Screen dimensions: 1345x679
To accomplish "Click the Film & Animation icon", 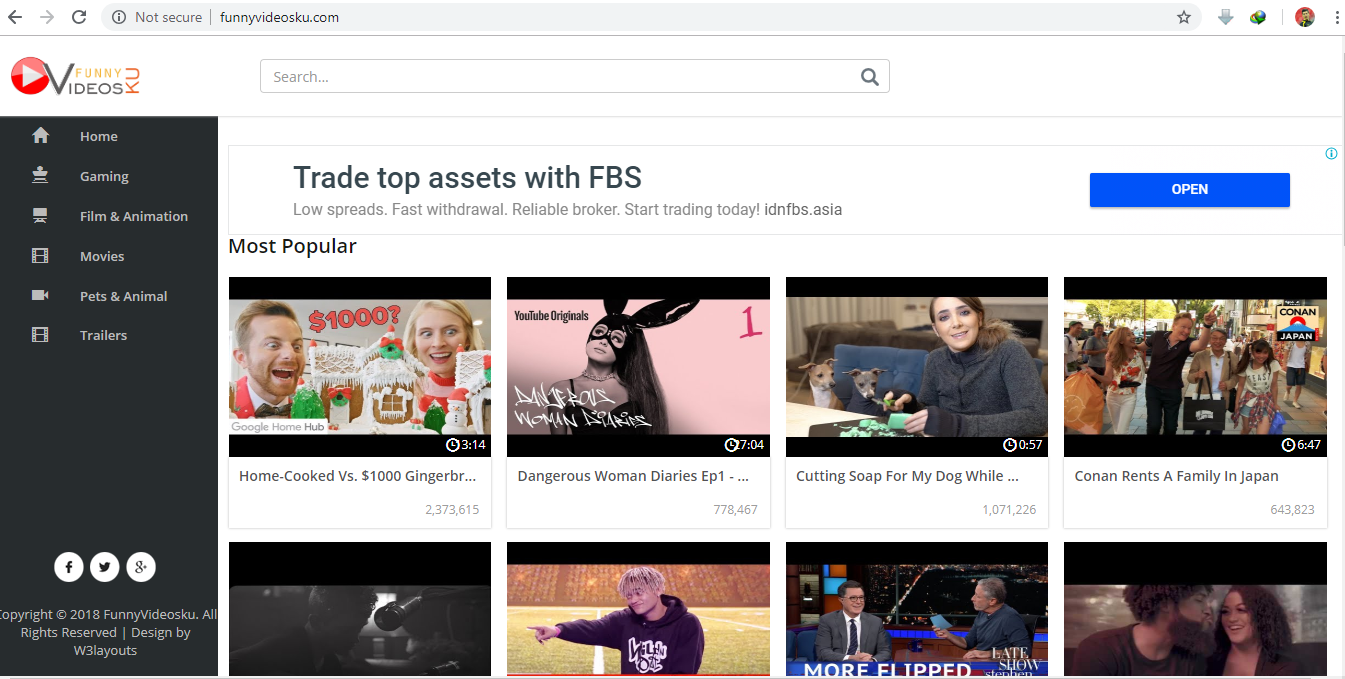I will click(40, 216).
